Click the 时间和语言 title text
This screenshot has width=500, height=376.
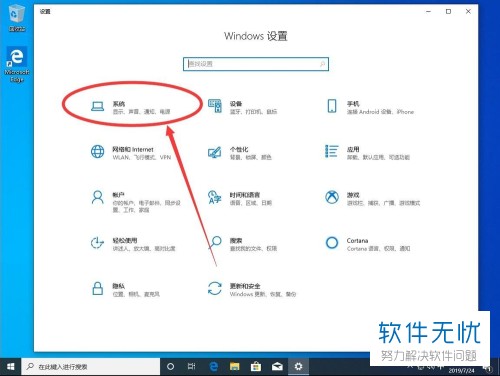[245, 195]
